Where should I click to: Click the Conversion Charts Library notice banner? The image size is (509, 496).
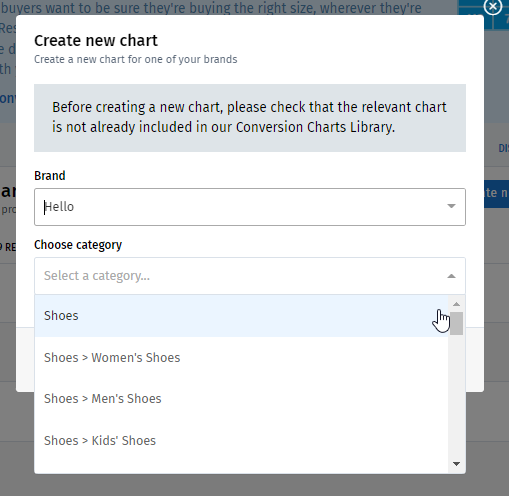tap(250, 118)
